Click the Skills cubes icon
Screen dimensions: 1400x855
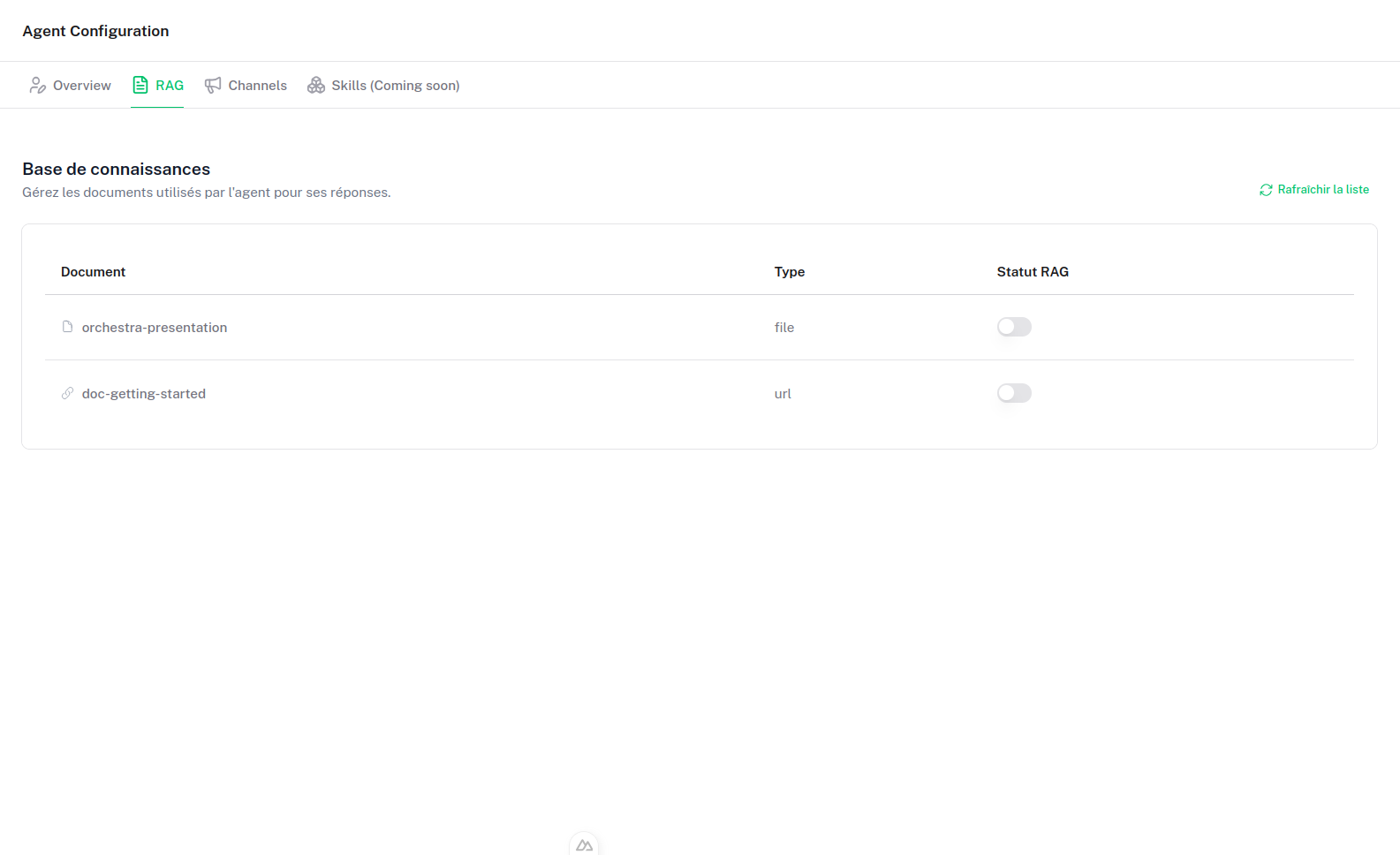pos(316,85)
